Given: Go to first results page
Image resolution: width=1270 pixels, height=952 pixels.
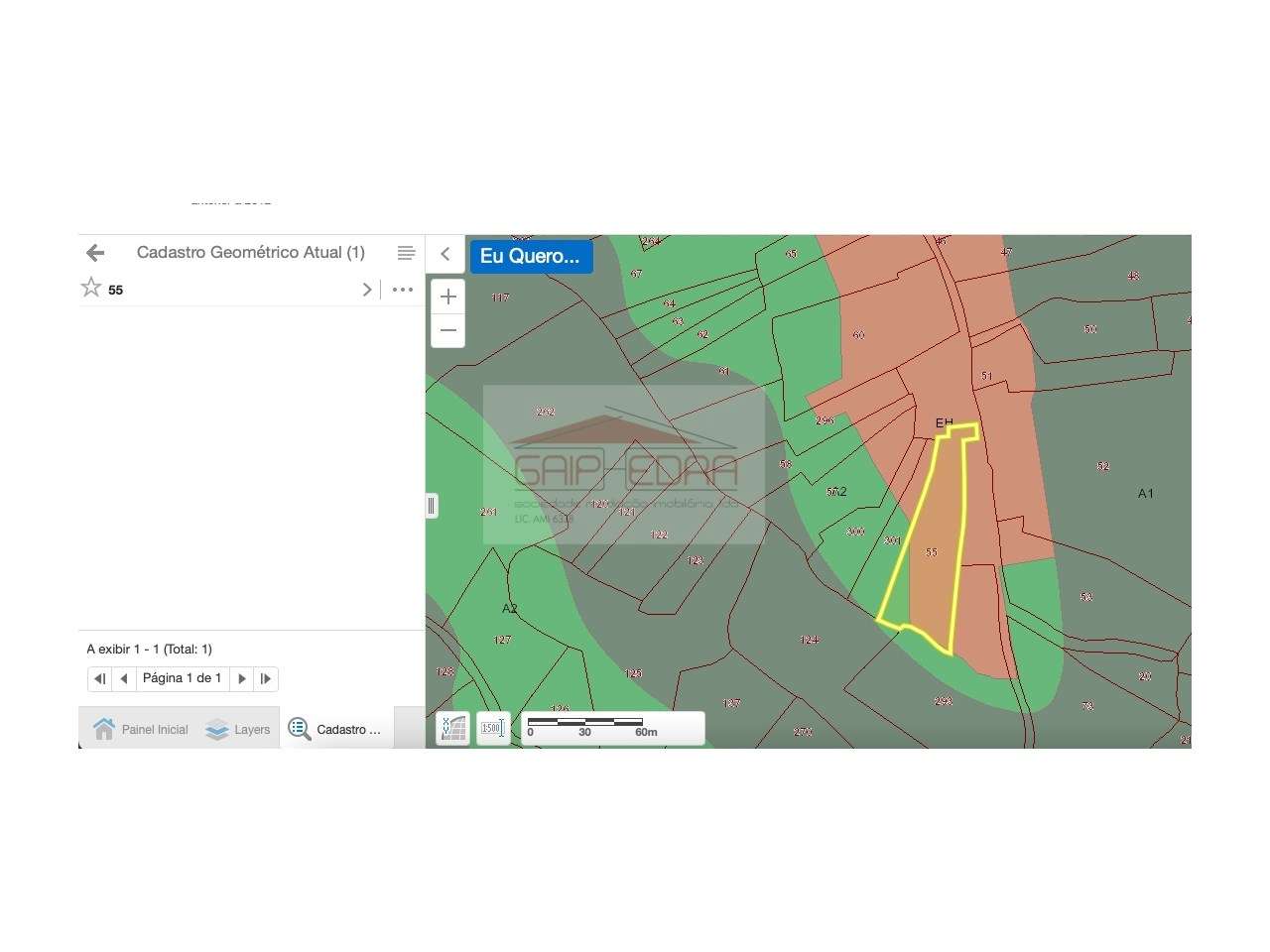Looking at the screenshot, I should (x=99, y=678).
